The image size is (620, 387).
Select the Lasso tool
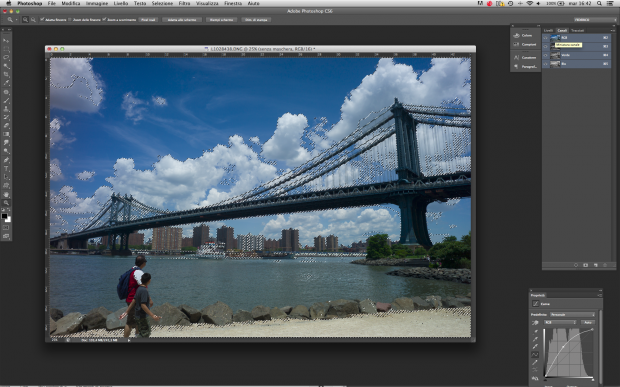(x=6, y=58)
